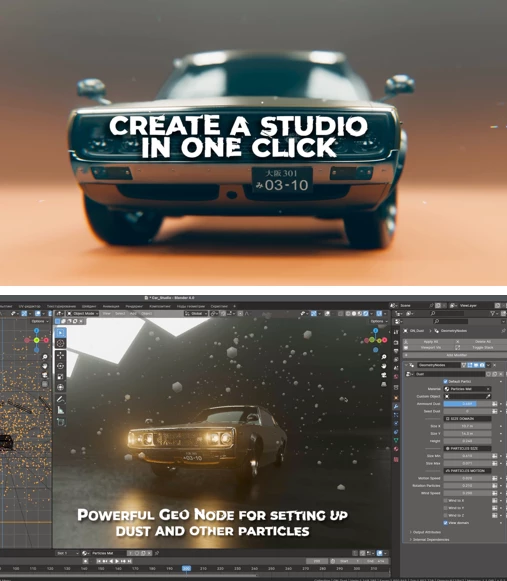
Task: Switch to the UV-редактор workspace tab
Action: (30, 306)
